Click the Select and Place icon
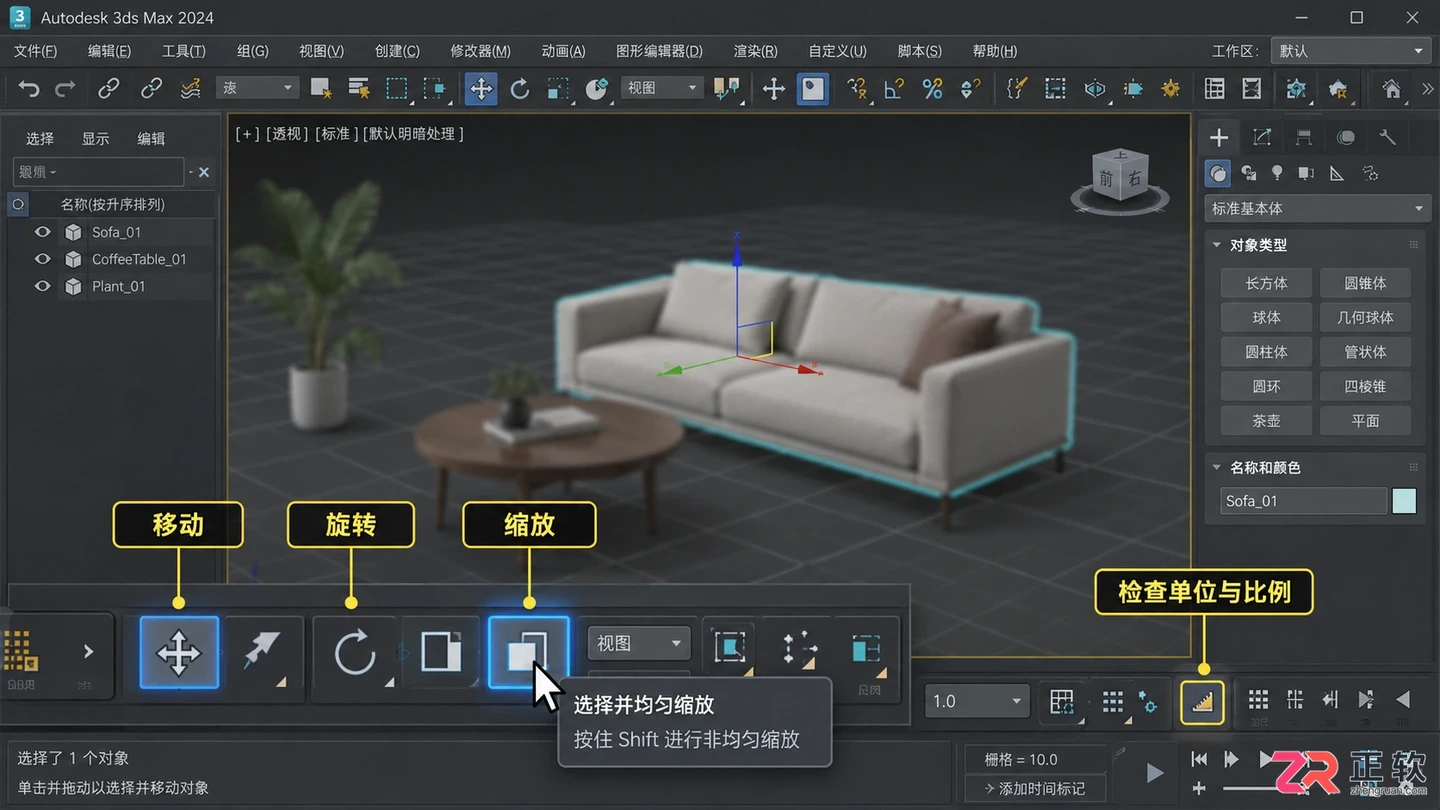 click(597, 89)
